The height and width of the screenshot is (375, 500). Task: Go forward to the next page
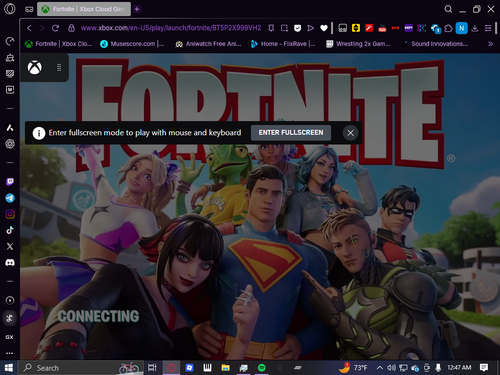point(42,28)
